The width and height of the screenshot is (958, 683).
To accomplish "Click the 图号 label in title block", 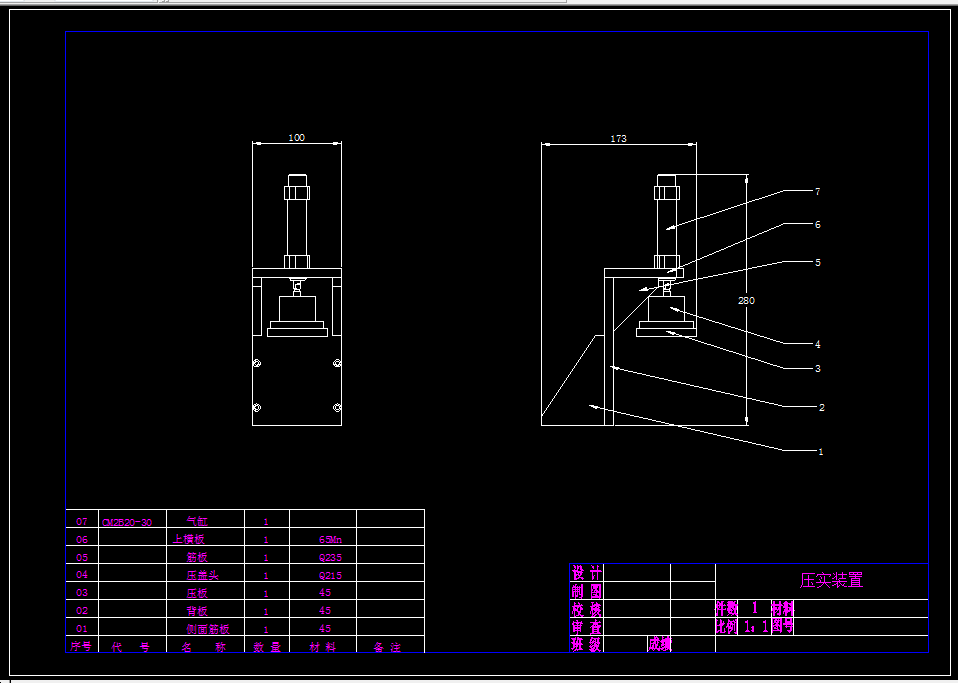I will tap(783, 626).
